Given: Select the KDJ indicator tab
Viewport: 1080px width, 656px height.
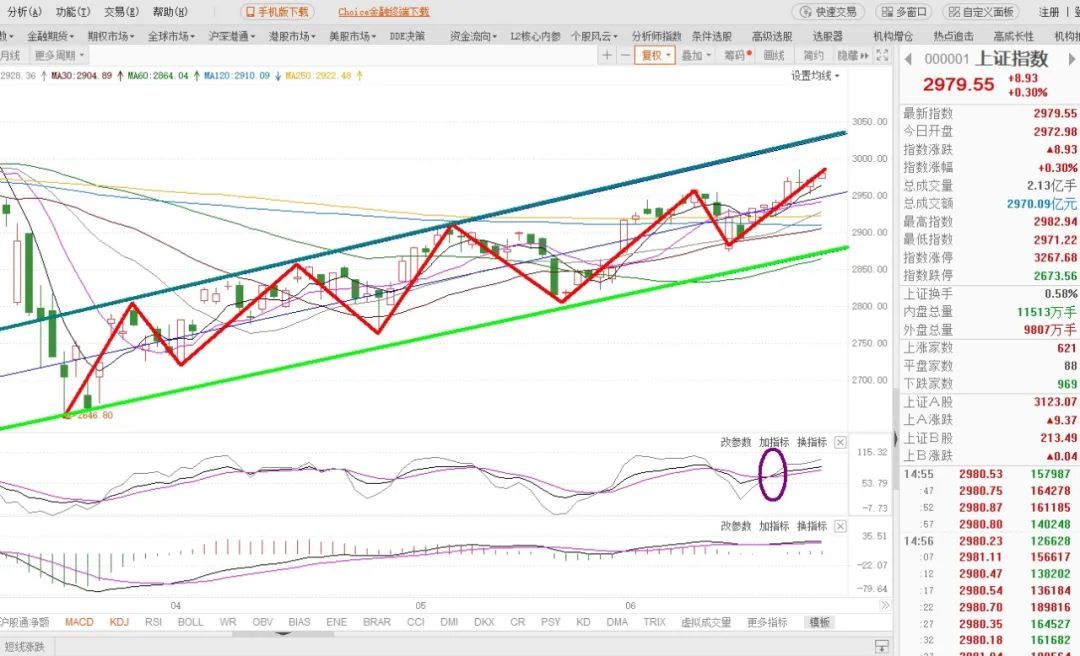Looking at the screenshot, I should point(119,622).
